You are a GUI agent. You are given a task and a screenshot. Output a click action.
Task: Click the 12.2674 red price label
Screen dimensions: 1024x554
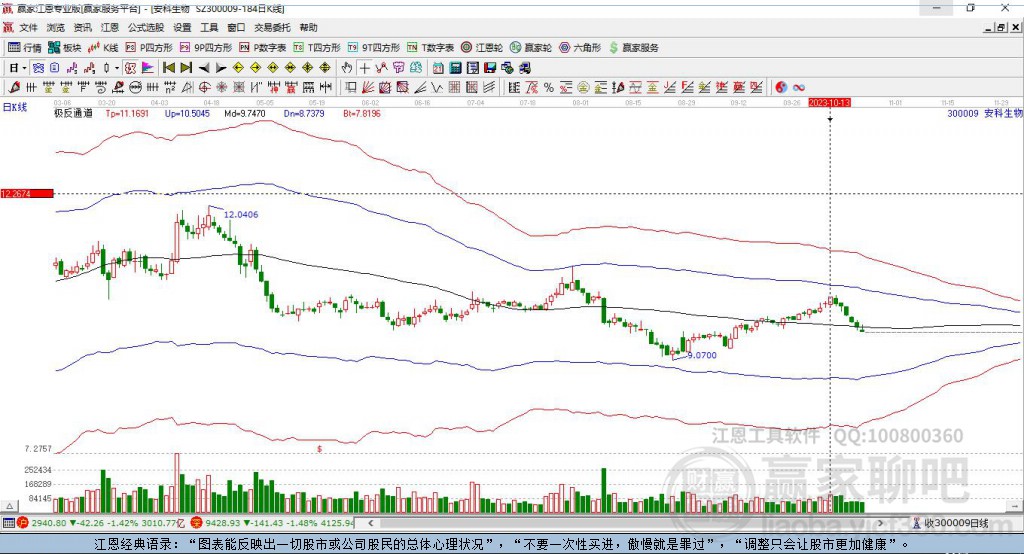27,193
